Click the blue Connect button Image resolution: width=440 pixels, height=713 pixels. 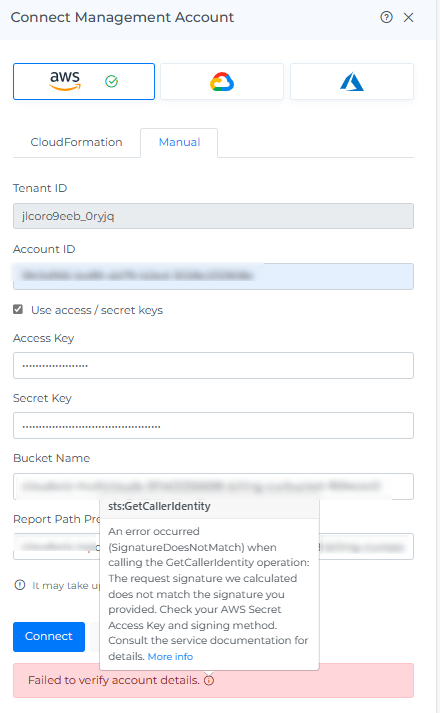tap(49, 636)
